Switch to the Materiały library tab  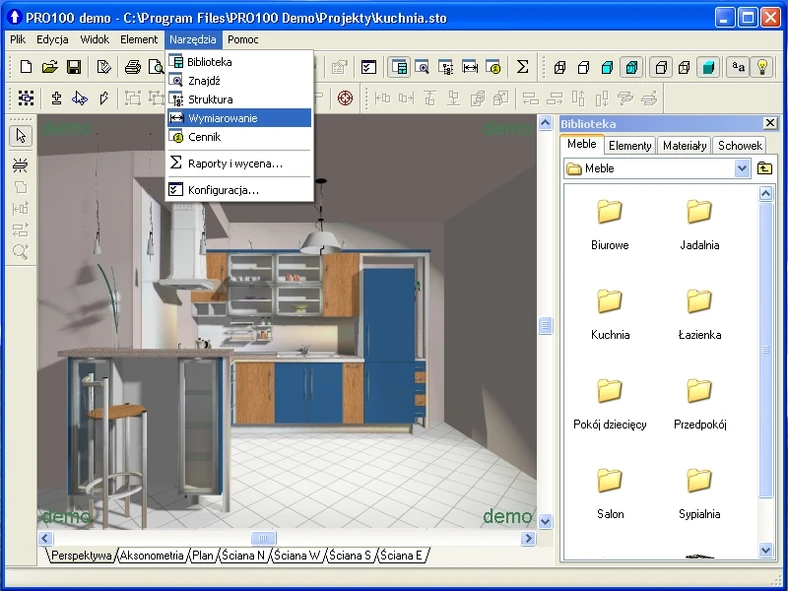[684, 145]
